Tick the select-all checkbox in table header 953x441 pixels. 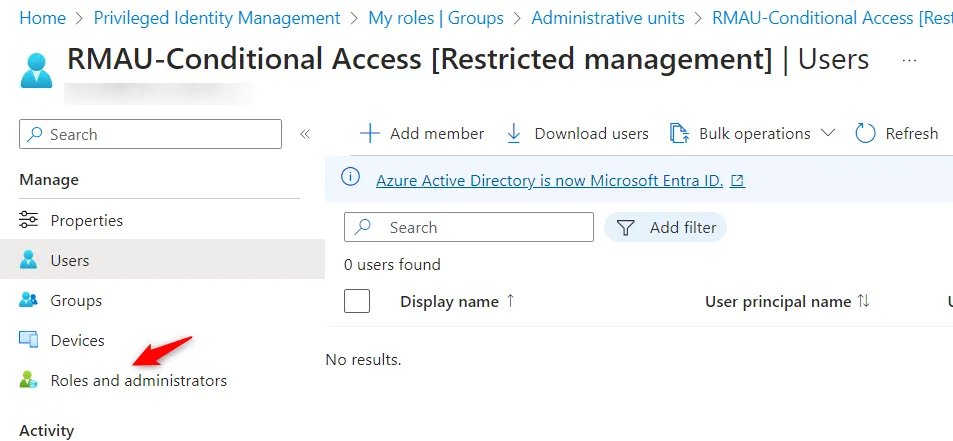click(357, 301)
